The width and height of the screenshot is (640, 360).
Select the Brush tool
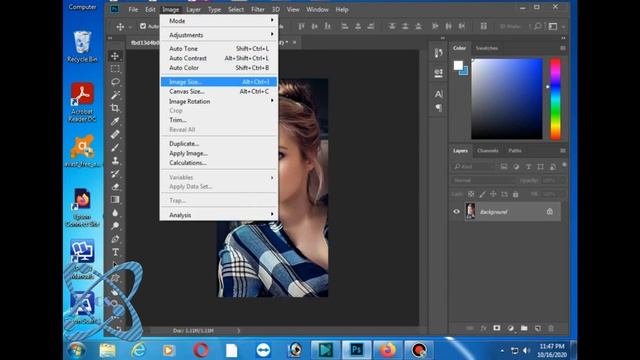116,147
